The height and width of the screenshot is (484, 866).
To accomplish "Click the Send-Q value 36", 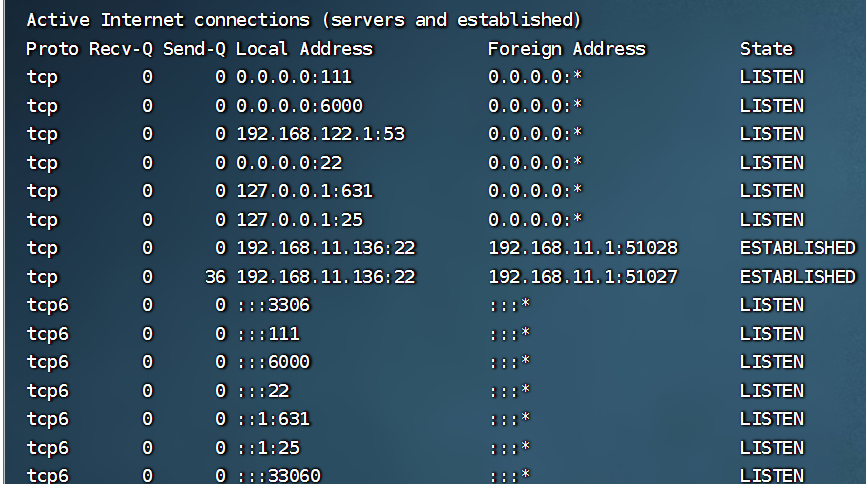I will pos(215,277).
